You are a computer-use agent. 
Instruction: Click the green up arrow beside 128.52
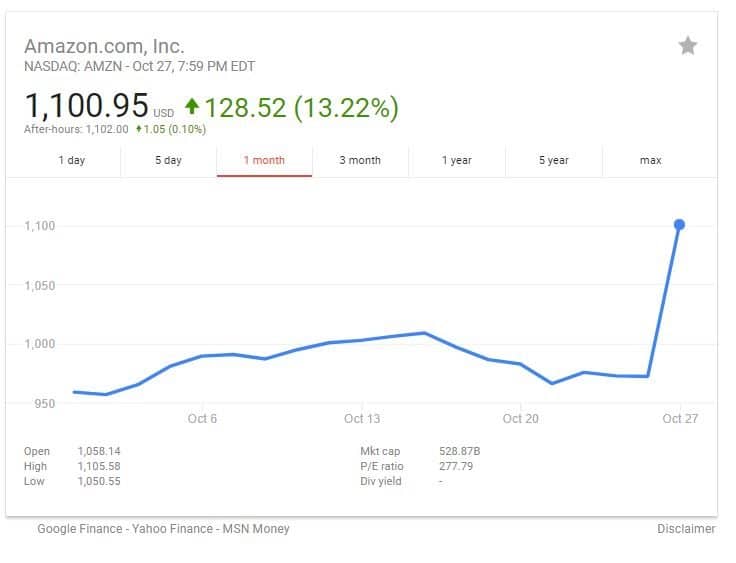coord(192,107)
